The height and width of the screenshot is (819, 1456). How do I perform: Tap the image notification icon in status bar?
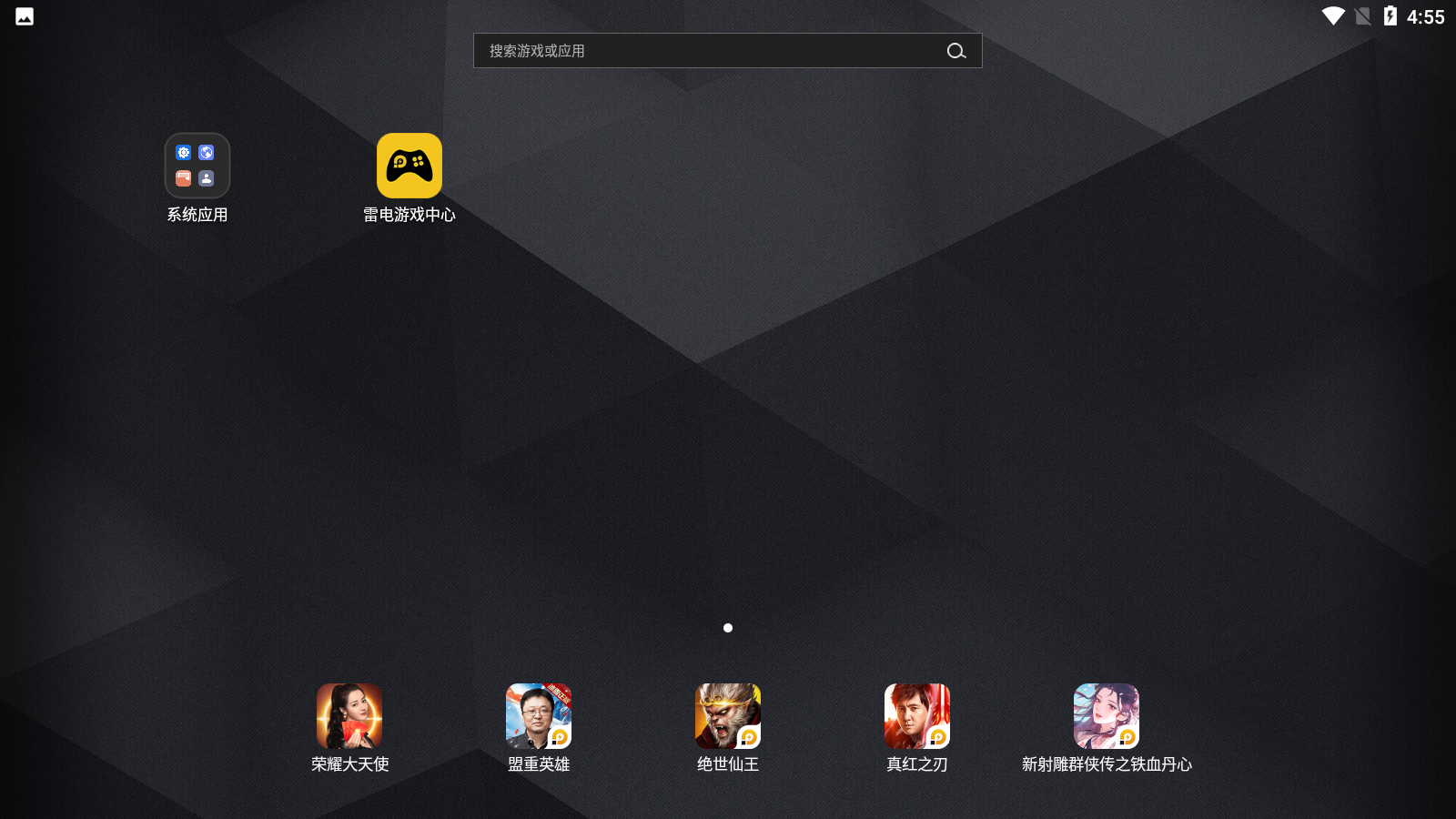(x=25, y=16)
